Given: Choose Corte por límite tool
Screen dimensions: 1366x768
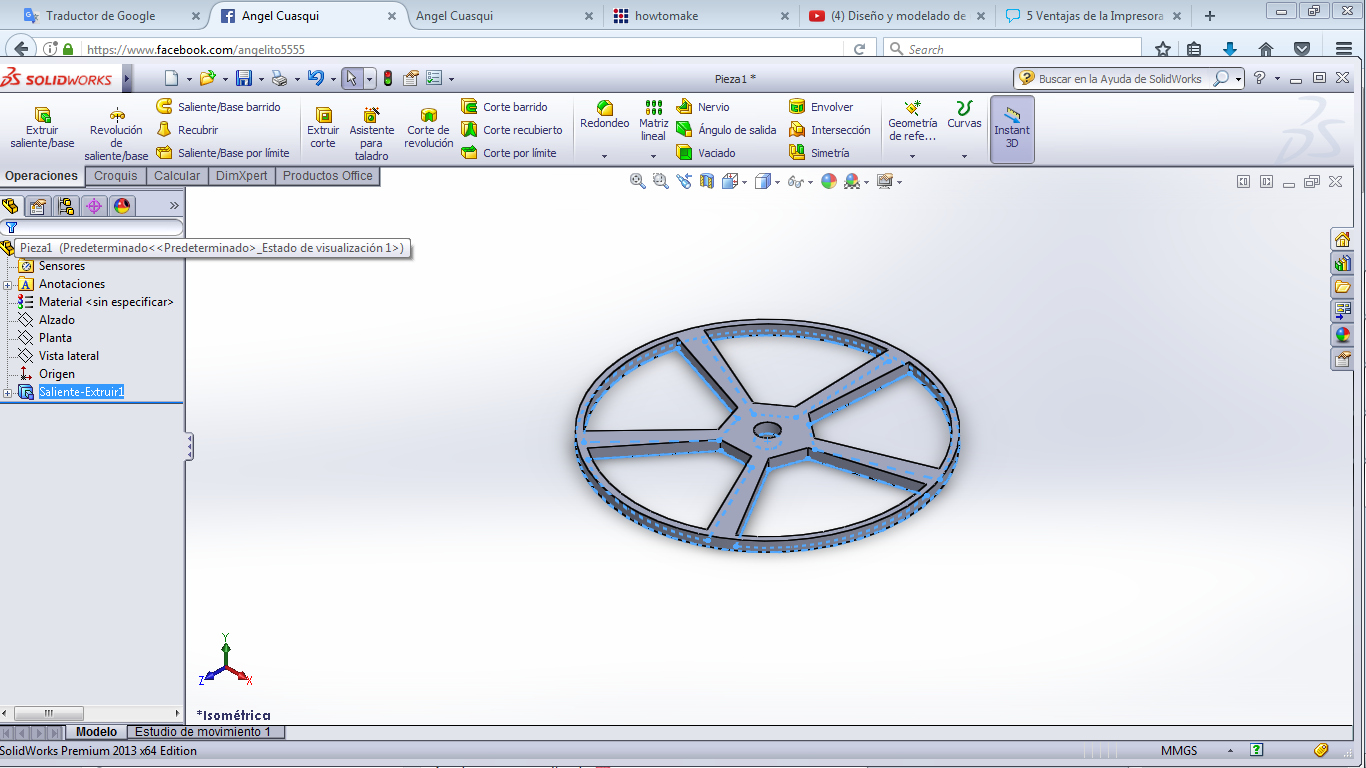Looking at the screenshot, I should tap(509, 152).
